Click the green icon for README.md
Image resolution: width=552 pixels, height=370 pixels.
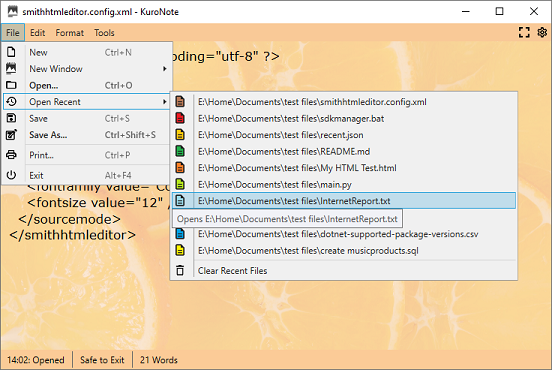[x=180, y=151]
